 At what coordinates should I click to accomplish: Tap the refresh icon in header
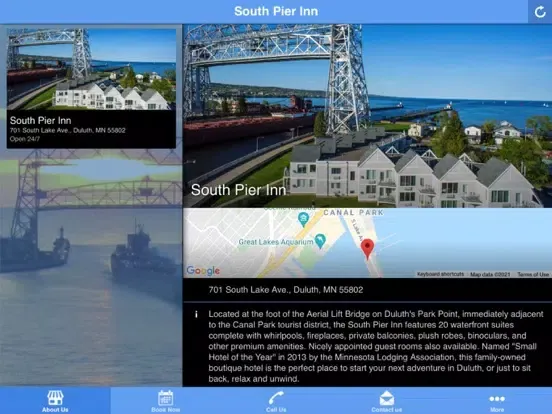pos(540,12)
